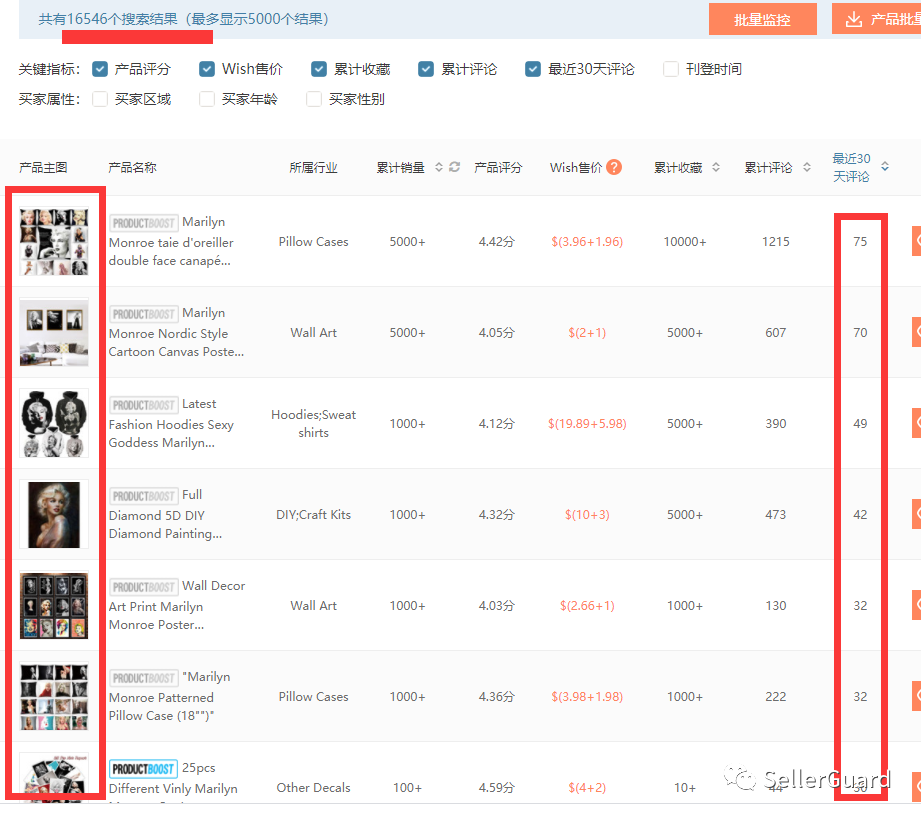The height and width of the screenshot is (817, 921).
Task: Open Wall Decor Art Print Poster thumbnail
Action: (x=54, y=606)
